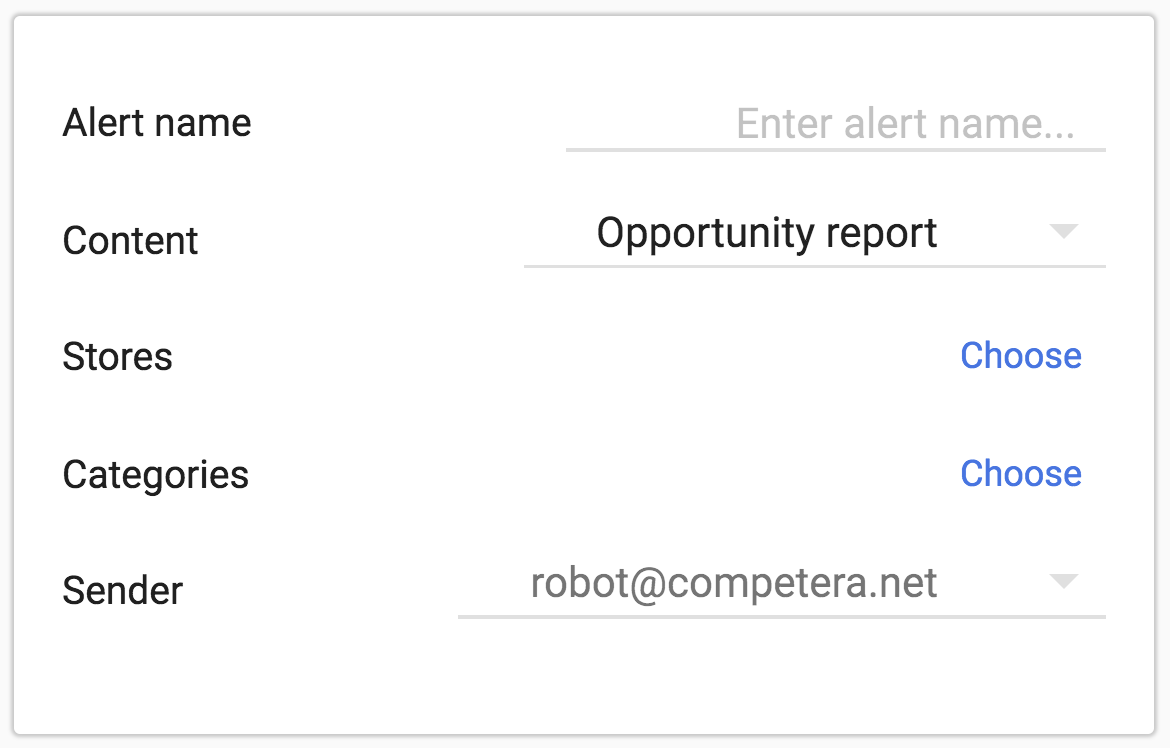1170x748 pixels.
Task: Click the underline below the Content selector
Action: pyautogui.click(x=814, y=266)
